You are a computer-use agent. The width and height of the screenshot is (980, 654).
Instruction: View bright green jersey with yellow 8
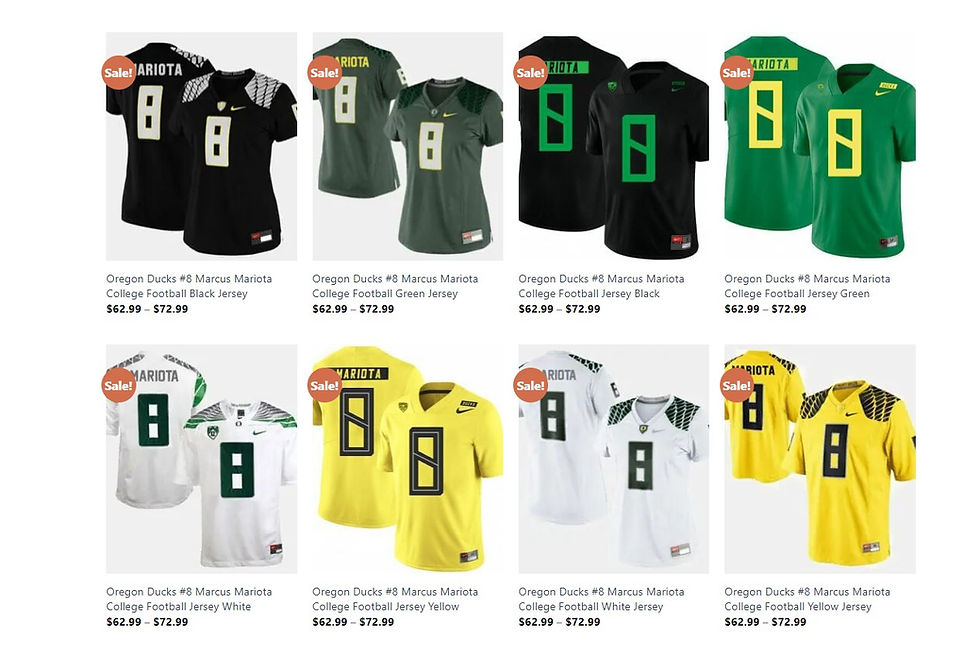click(x=820, y=146)
